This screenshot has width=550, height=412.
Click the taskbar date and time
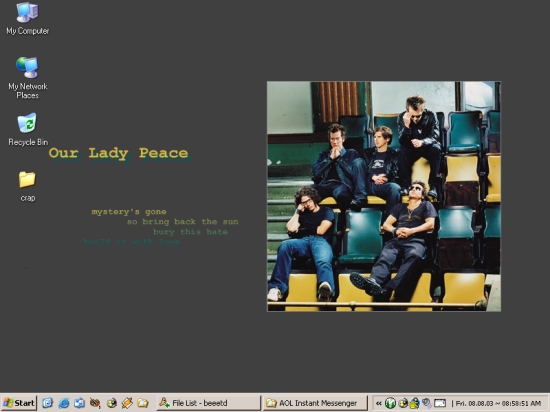click(498, 403)
